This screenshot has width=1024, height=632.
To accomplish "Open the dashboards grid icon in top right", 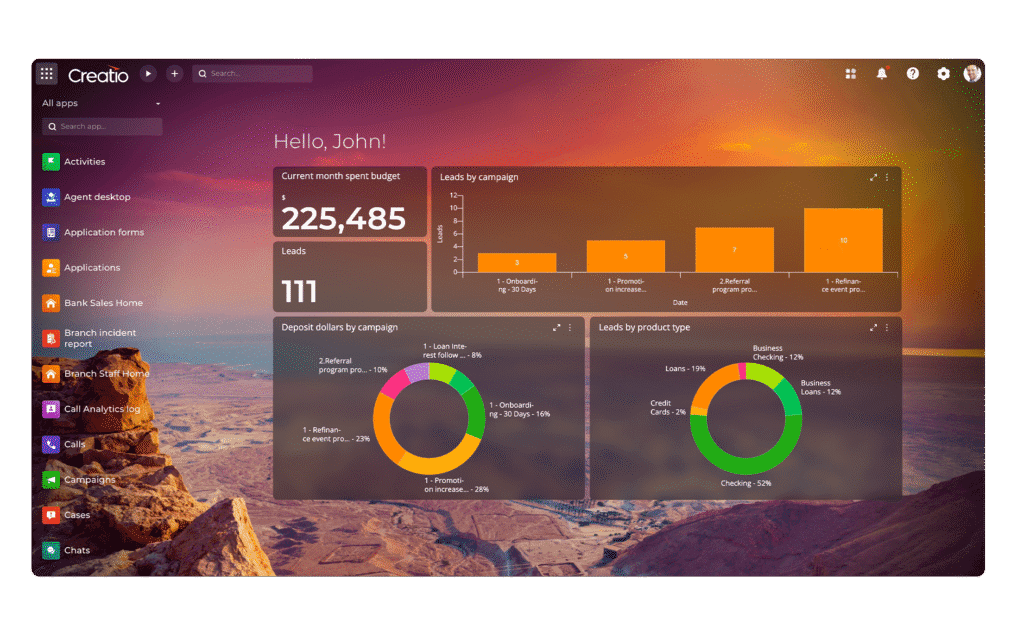I will [x=851, y=74].
